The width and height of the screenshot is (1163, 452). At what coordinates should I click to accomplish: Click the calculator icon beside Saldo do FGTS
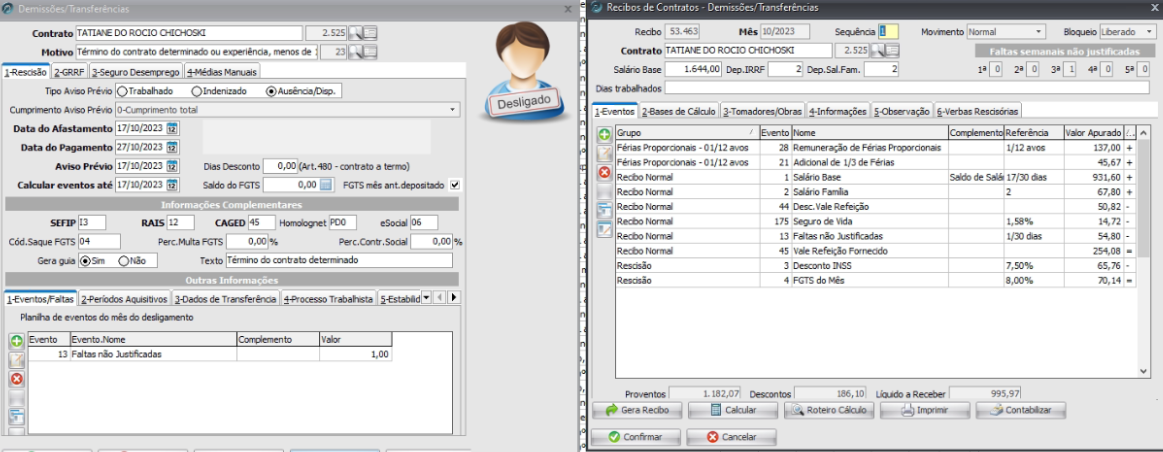325,185
